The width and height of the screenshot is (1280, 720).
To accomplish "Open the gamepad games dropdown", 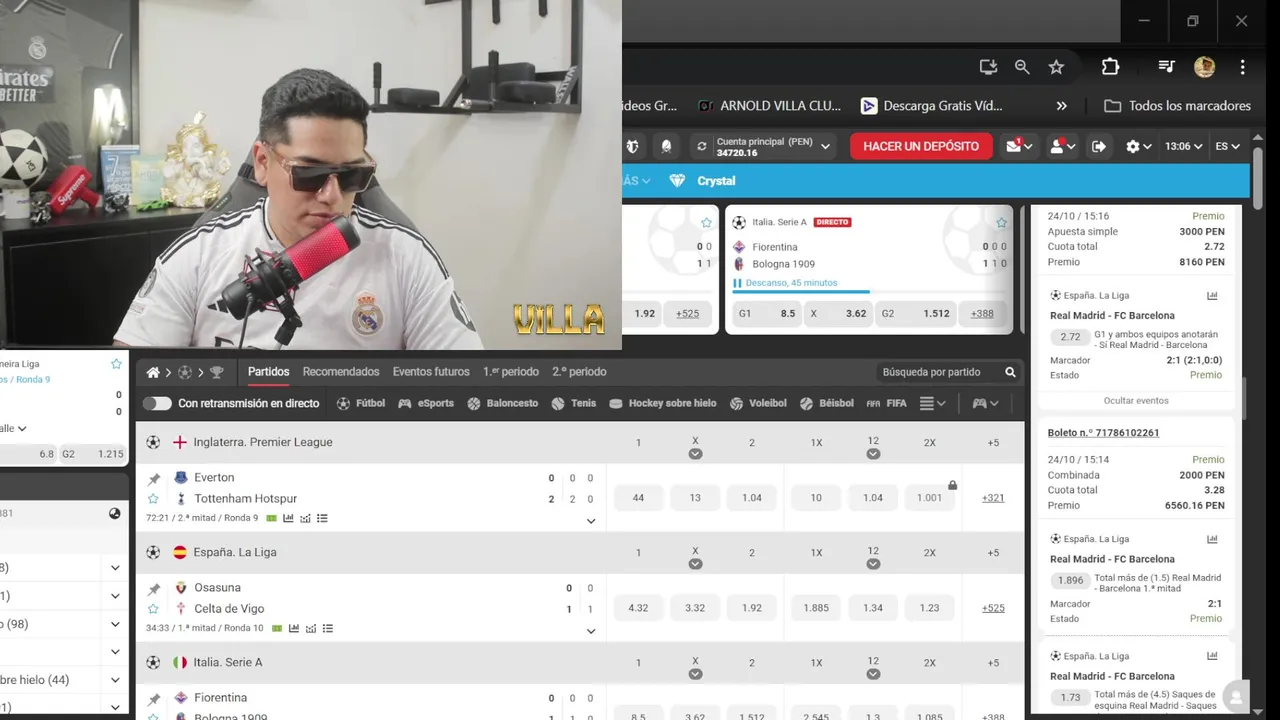I will click(985, 403).
